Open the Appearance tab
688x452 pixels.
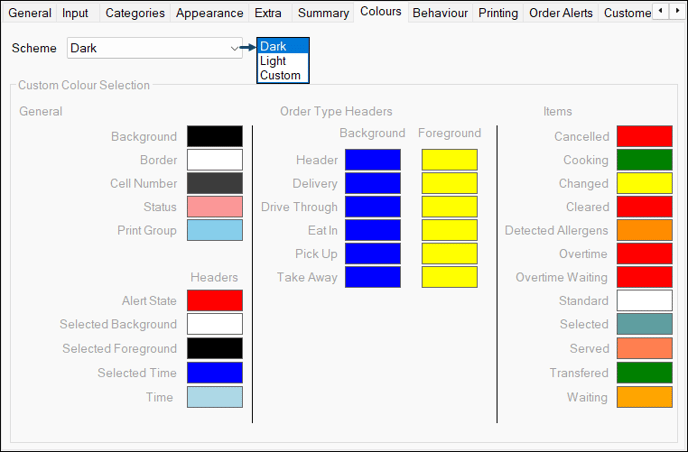click(x=210, y=13)
